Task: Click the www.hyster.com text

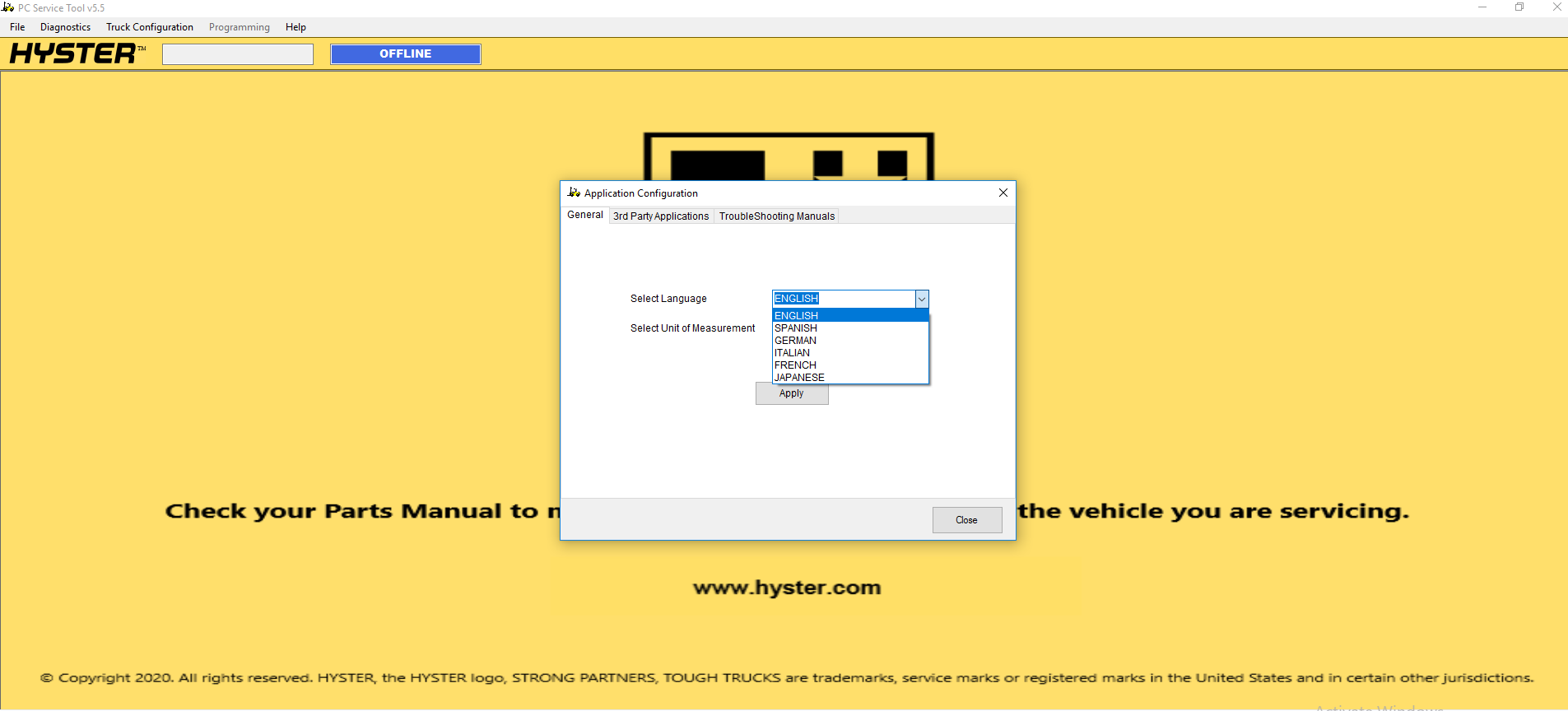Action: [787, 588]
